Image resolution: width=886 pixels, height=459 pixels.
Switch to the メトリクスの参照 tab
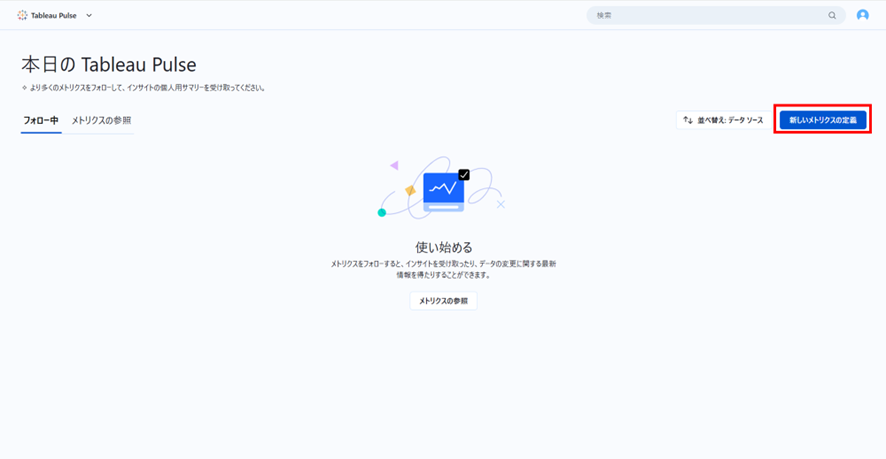pyautogui.click(x=101, y=120)
